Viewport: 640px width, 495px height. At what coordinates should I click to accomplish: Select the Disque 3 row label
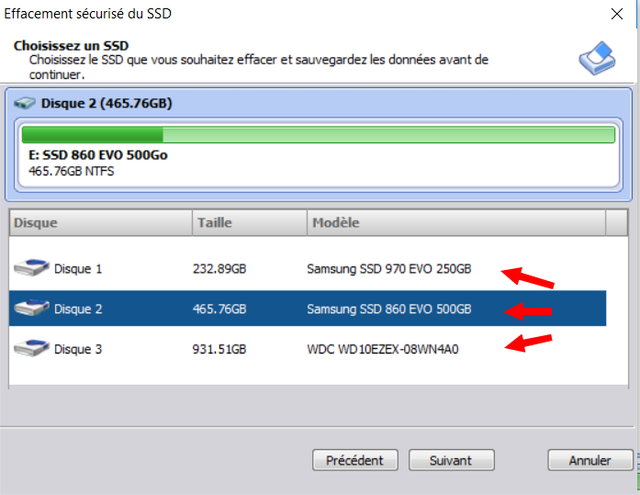[78, 349]
